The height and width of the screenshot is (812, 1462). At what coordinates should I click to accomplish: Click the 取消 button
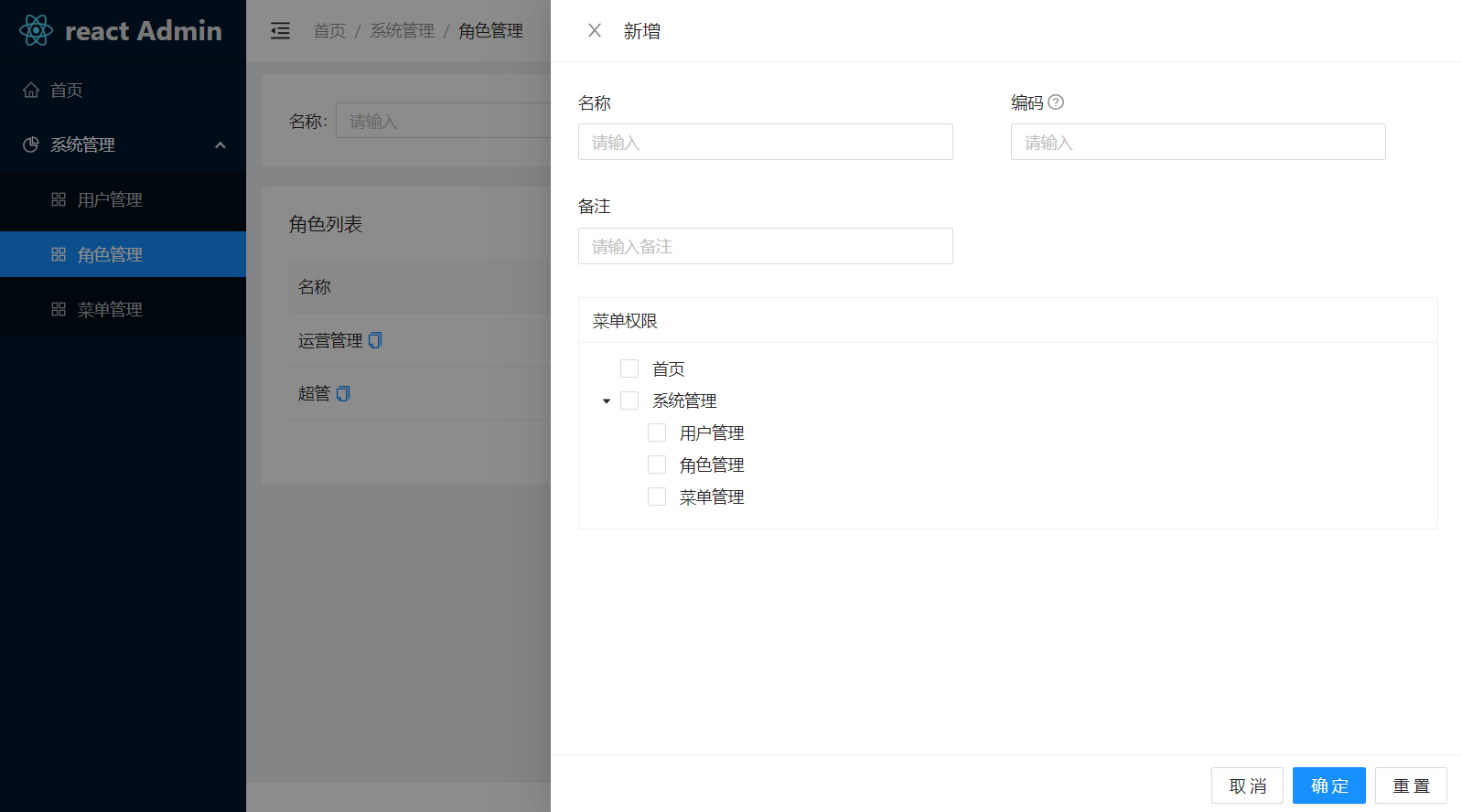pos(1247,785)
